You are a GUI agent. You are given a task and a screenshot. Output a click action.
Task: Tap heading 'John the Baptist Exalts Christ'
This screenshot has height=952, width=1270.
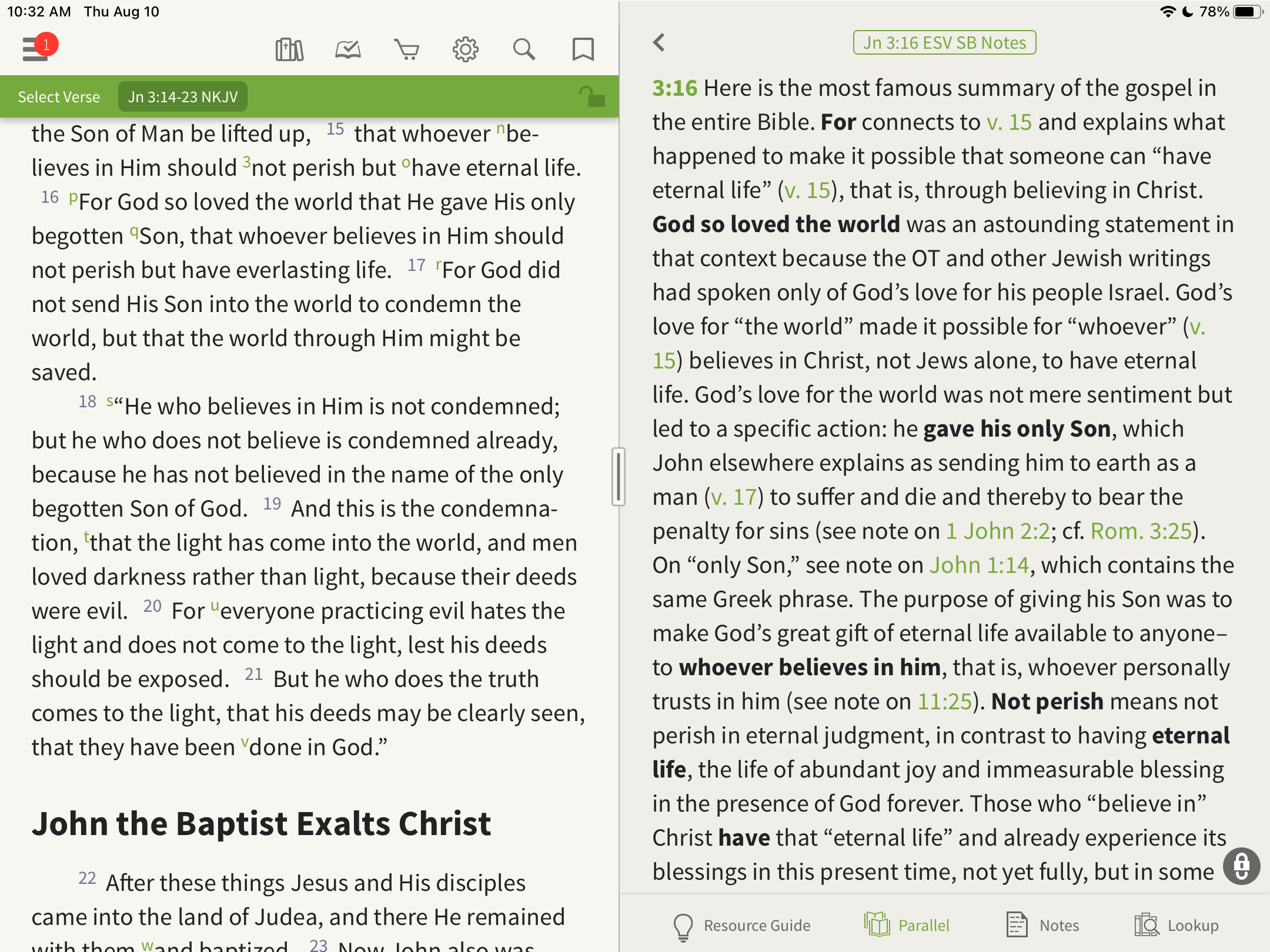261,823
